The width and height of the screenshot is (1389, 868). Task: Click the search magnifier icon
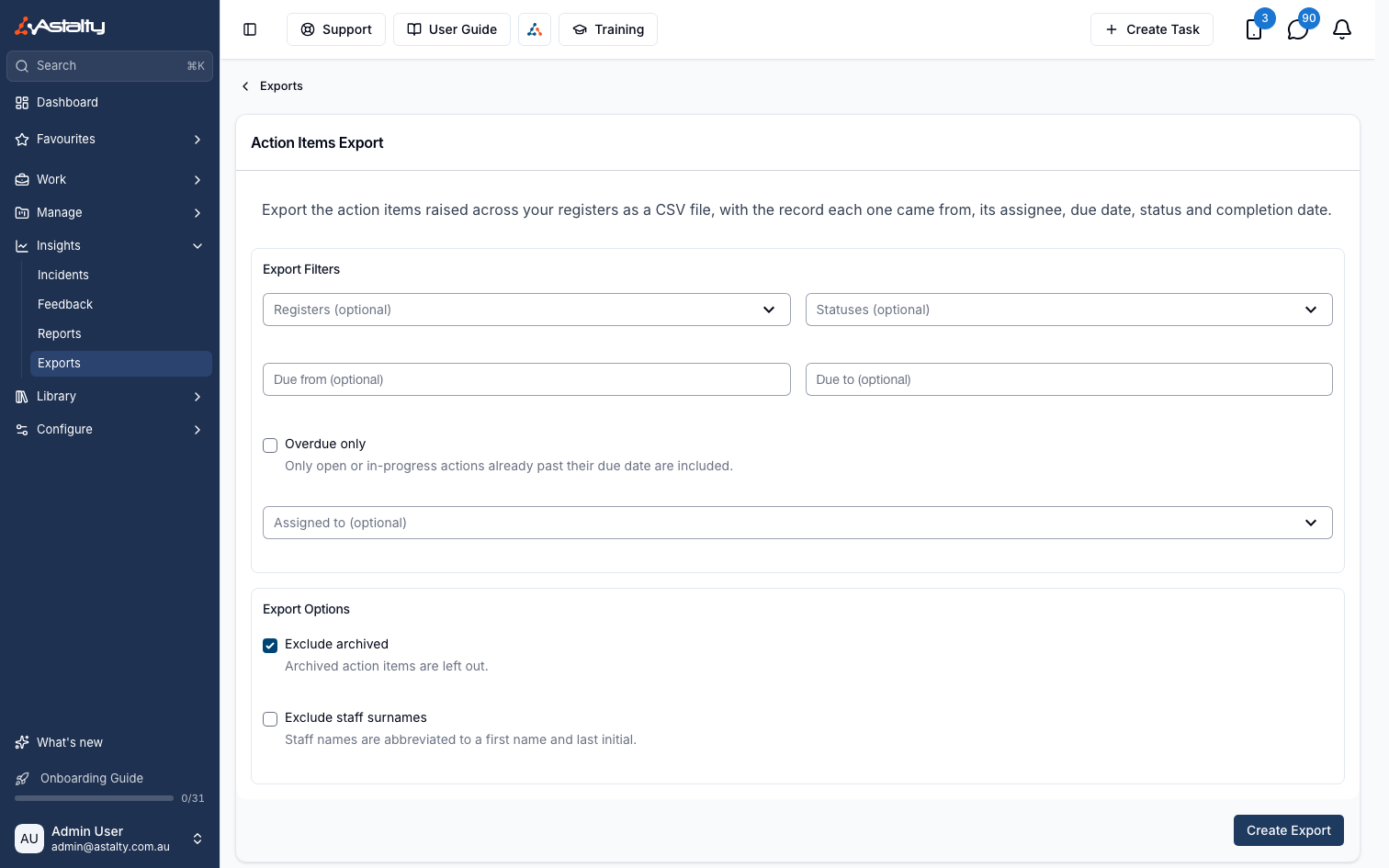(x=22, y=66)
